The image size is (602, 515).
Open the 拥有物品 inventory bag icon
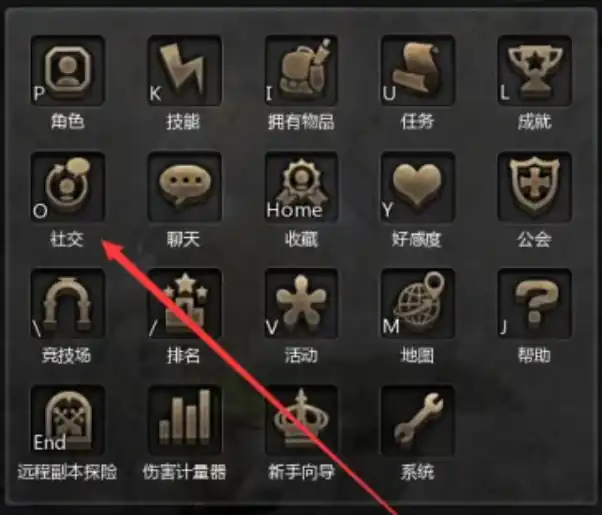point(301,71)
